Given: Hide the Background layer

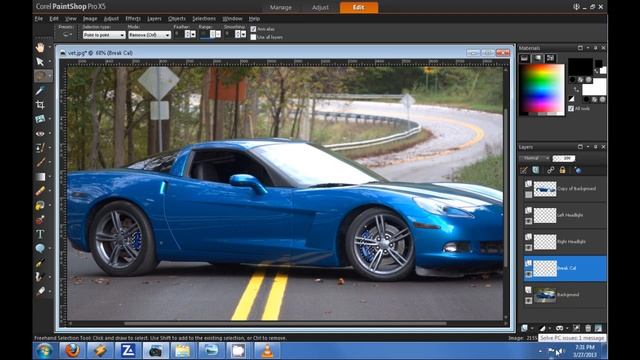Looking at the screenshot, I should point(528,300).
